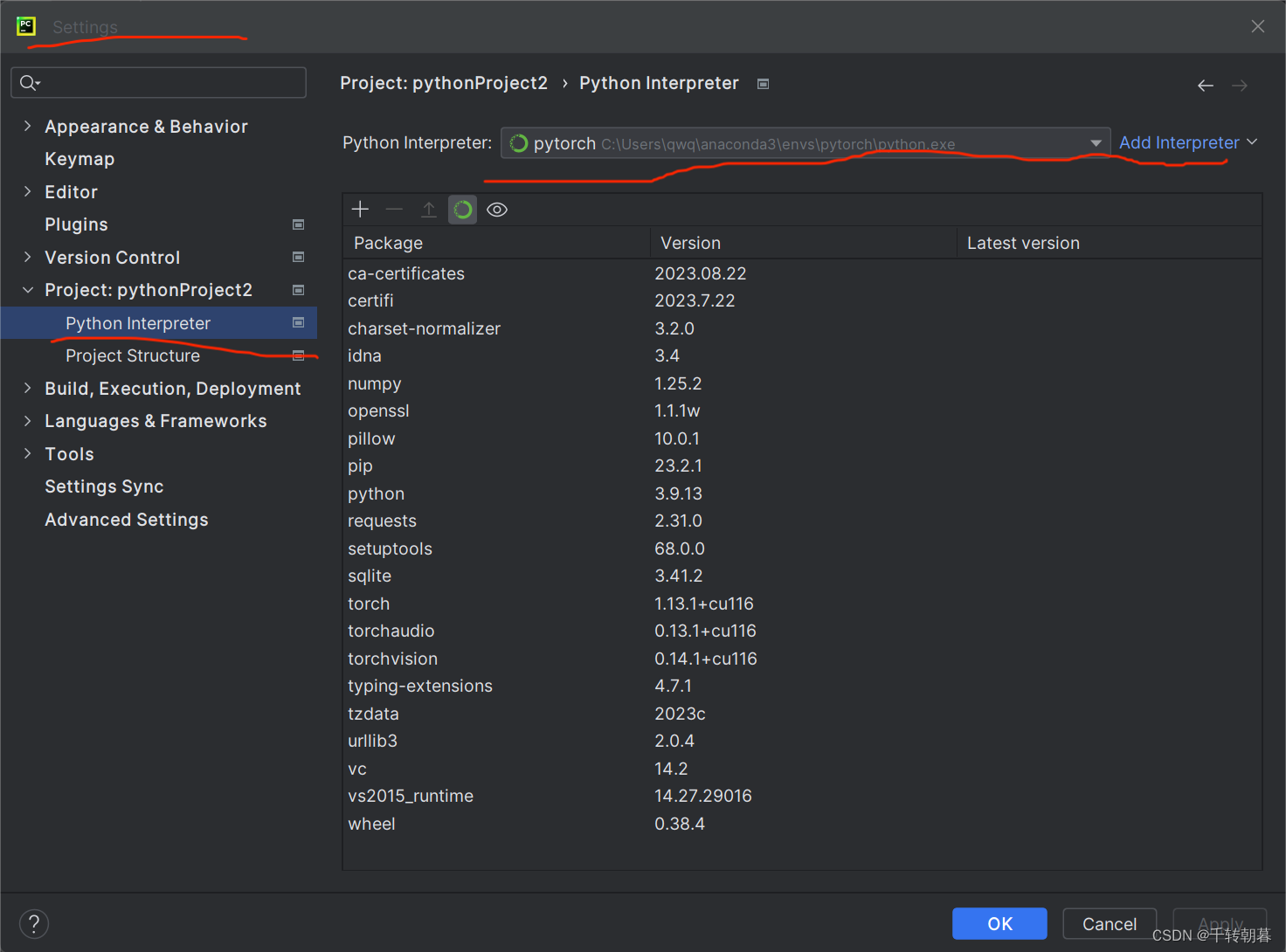Screen dimensions: 1286x952
Task: Select Project Structure in the tree
Action: point(133,355)
